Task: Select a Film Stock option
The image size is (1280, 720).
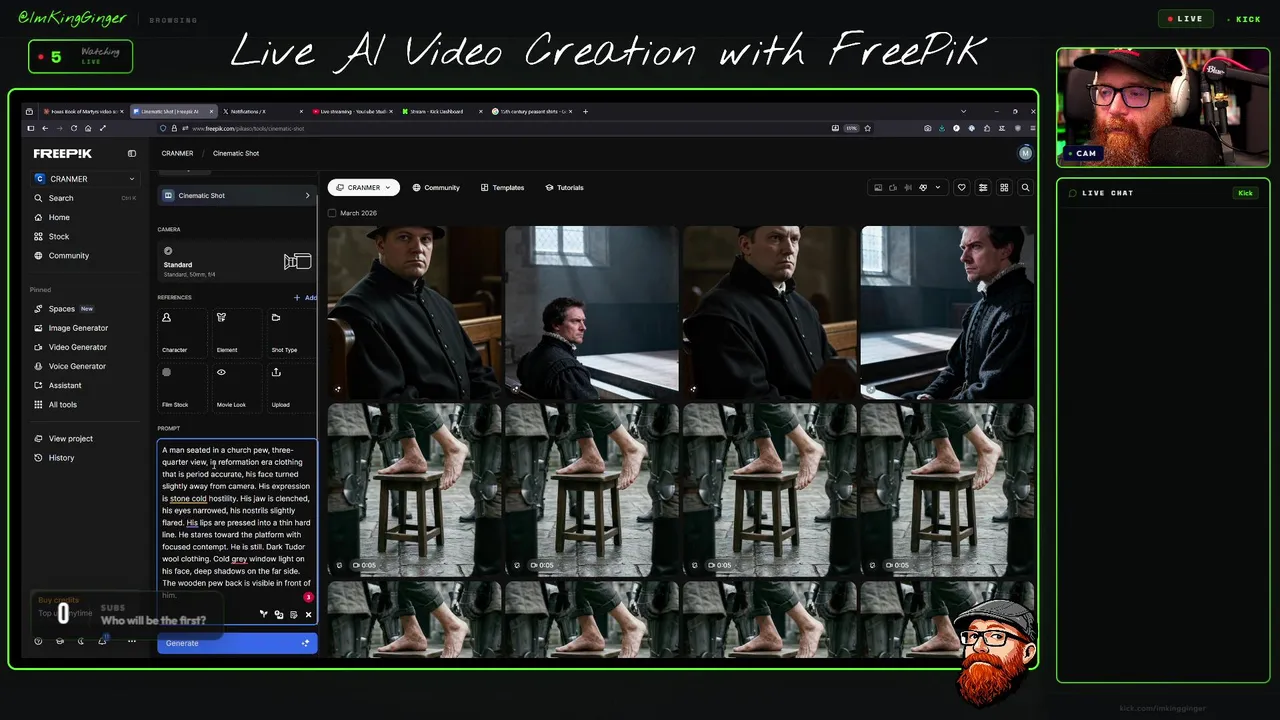Action: pos(183,387)
